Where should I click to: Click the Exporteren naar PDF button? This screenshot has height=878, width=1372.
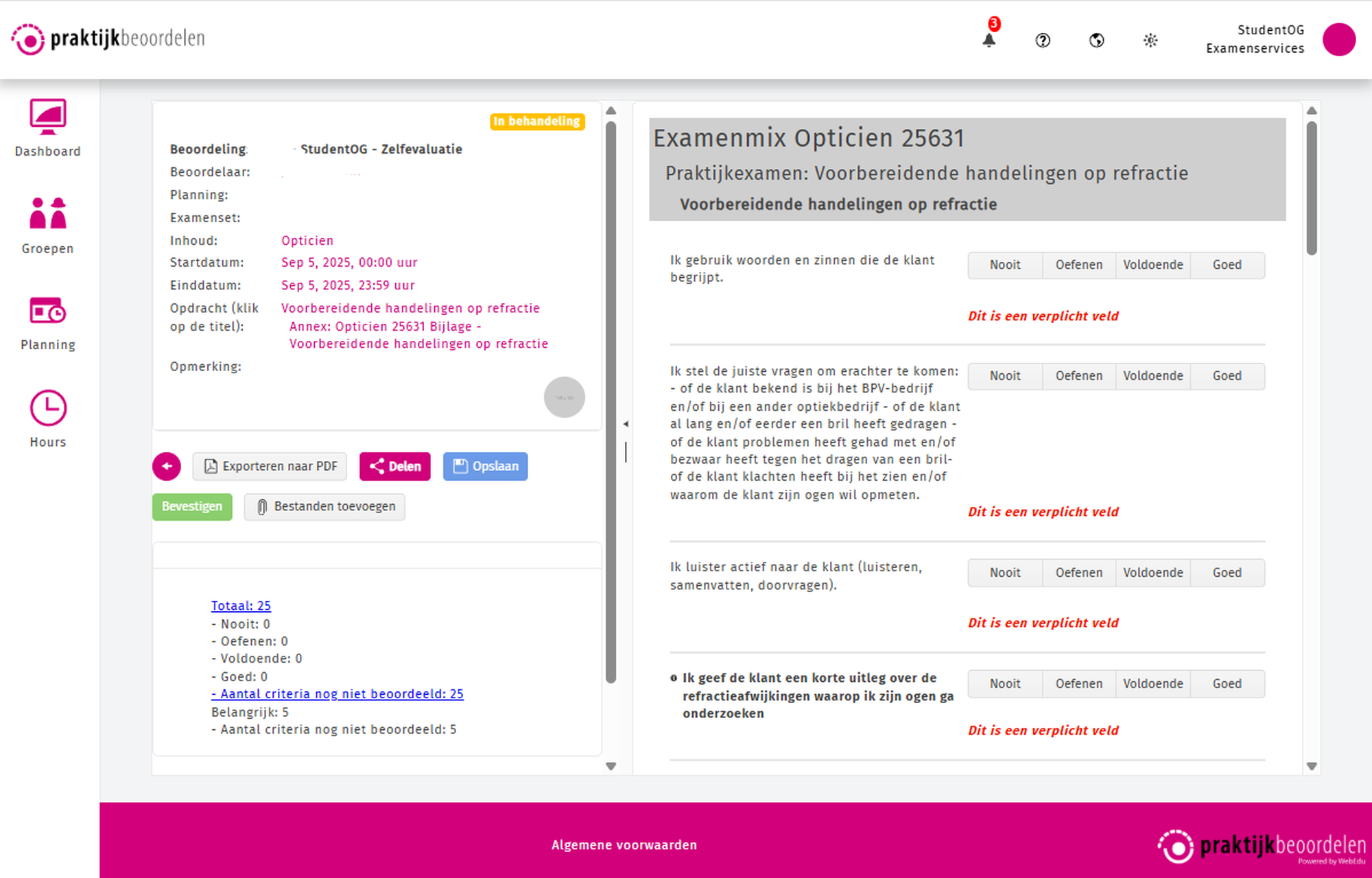(x=270, y=466)
